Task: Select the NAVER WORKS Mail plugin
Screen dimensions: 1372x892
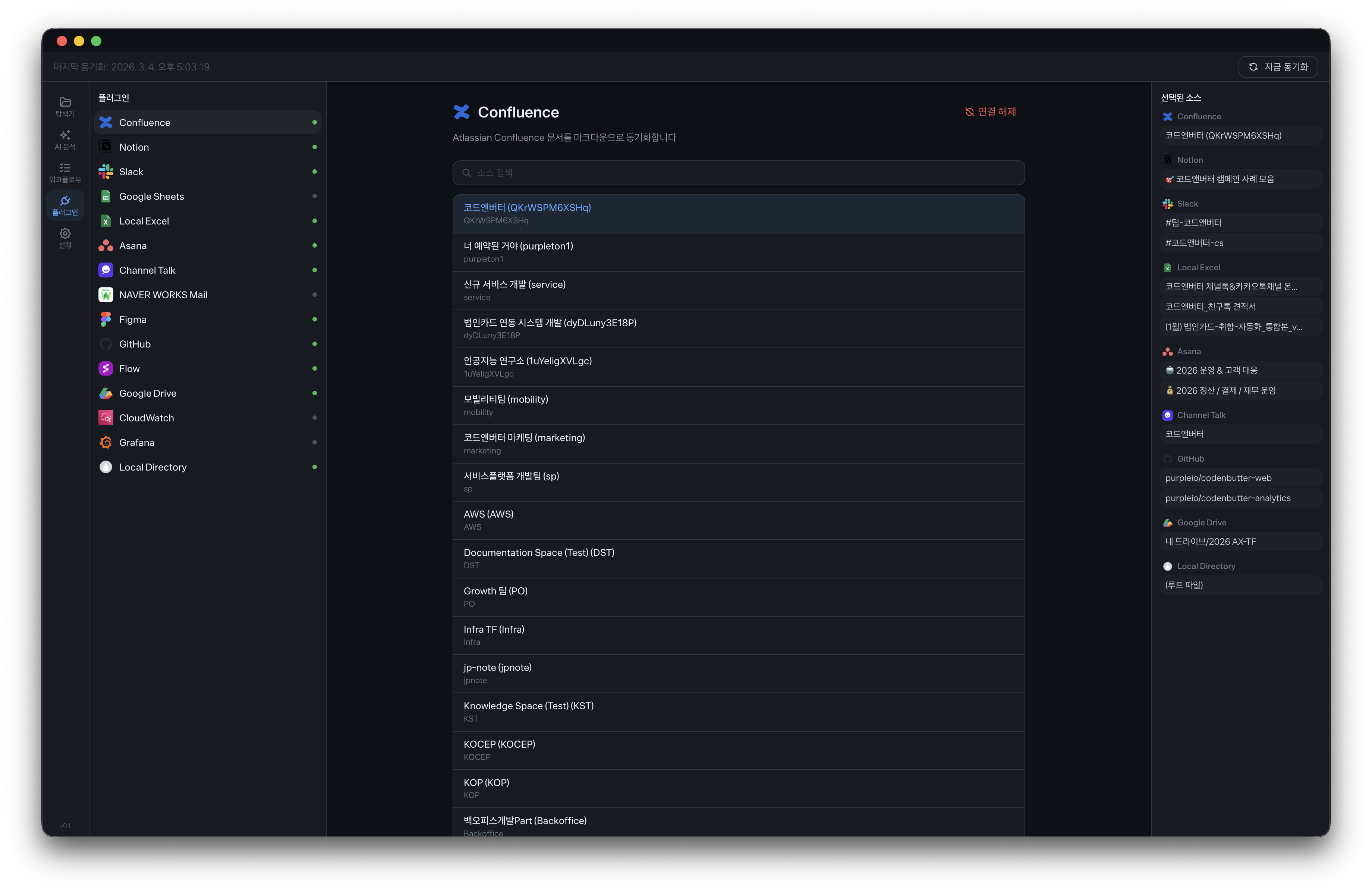Action: point(163,295)
